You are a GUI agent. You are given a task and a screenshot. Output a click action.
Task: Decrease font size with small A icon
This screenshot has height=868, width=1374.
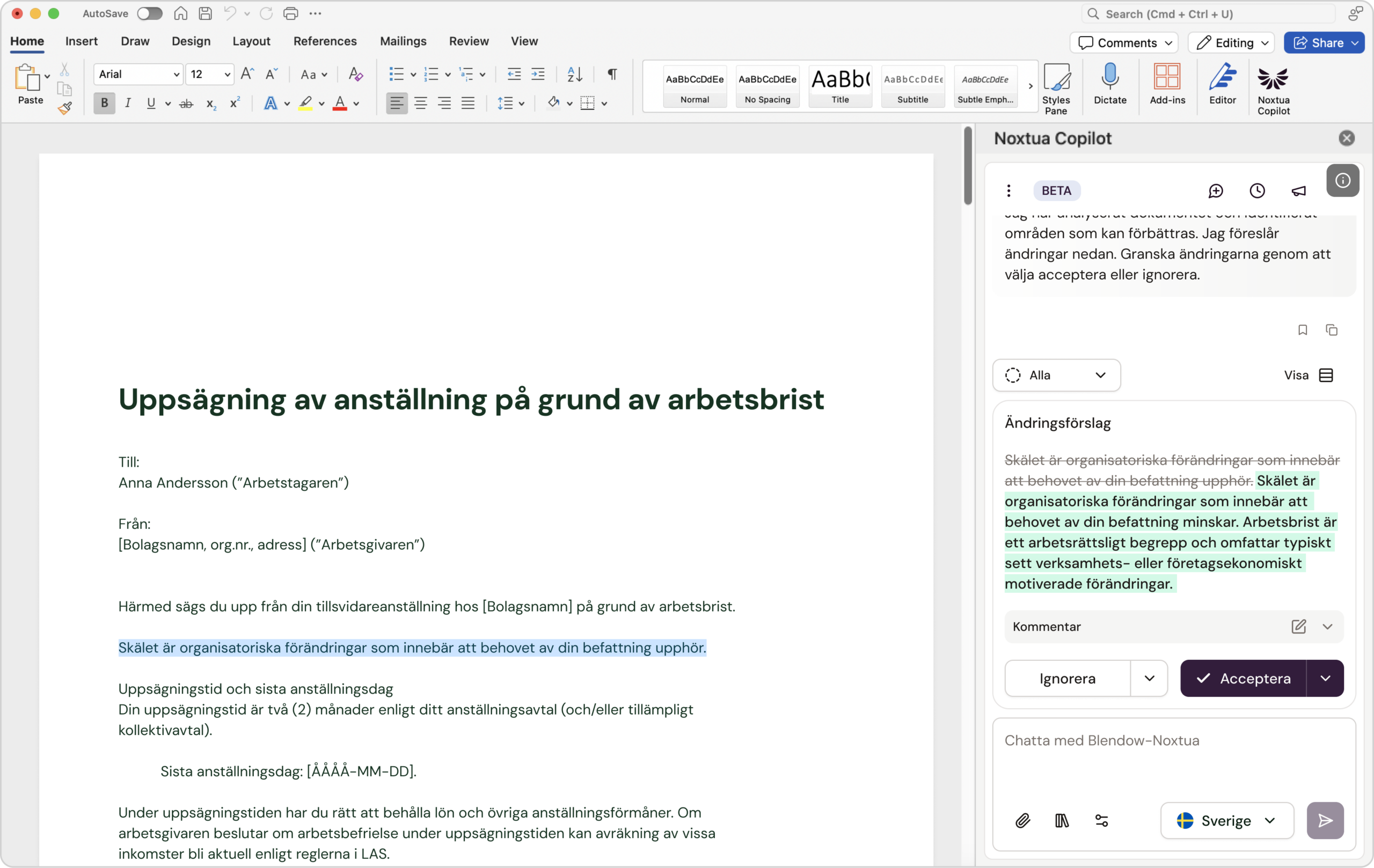(272, 73)
